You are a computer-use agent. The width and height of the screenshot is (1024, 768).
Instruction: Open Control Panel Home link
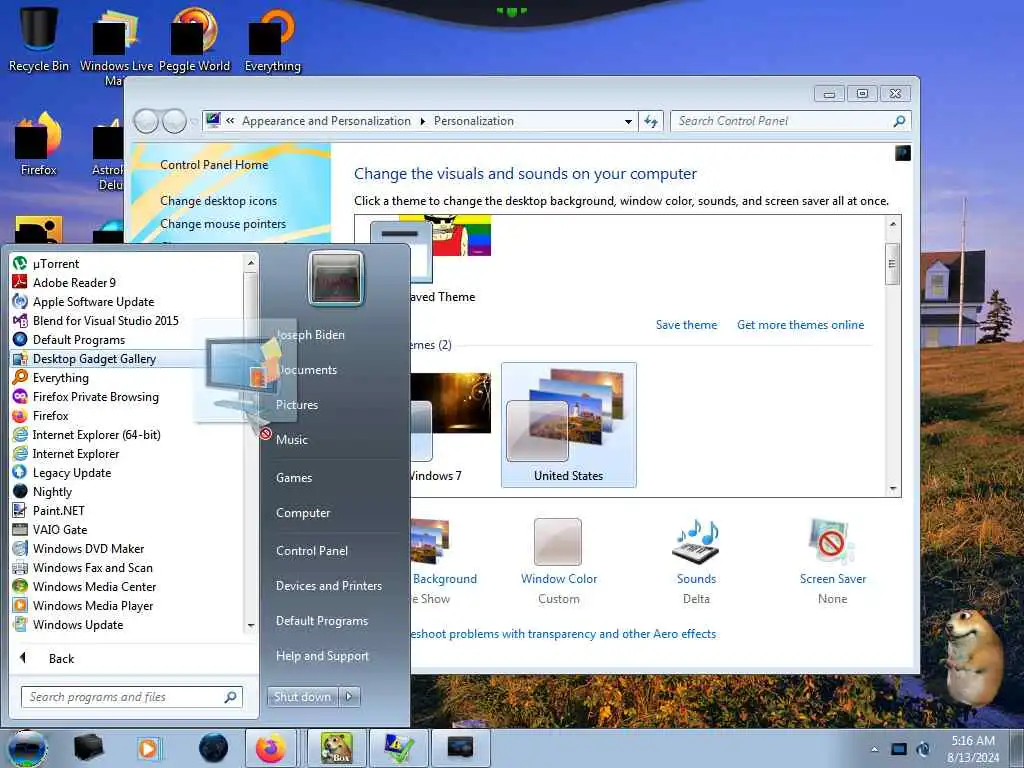[214, 165]
